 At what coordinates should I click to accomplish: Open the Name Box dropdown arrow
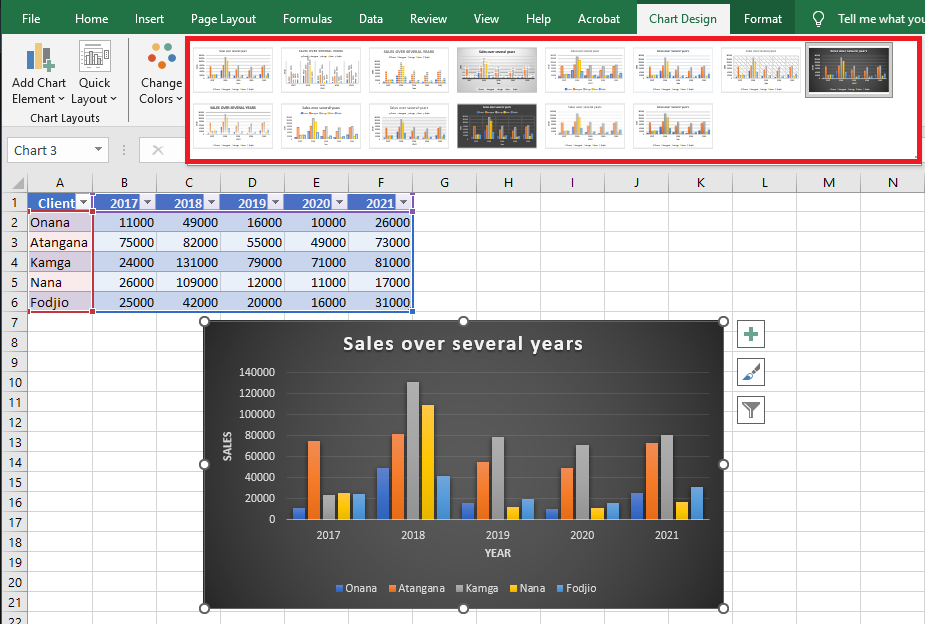(x=98, y=150)
